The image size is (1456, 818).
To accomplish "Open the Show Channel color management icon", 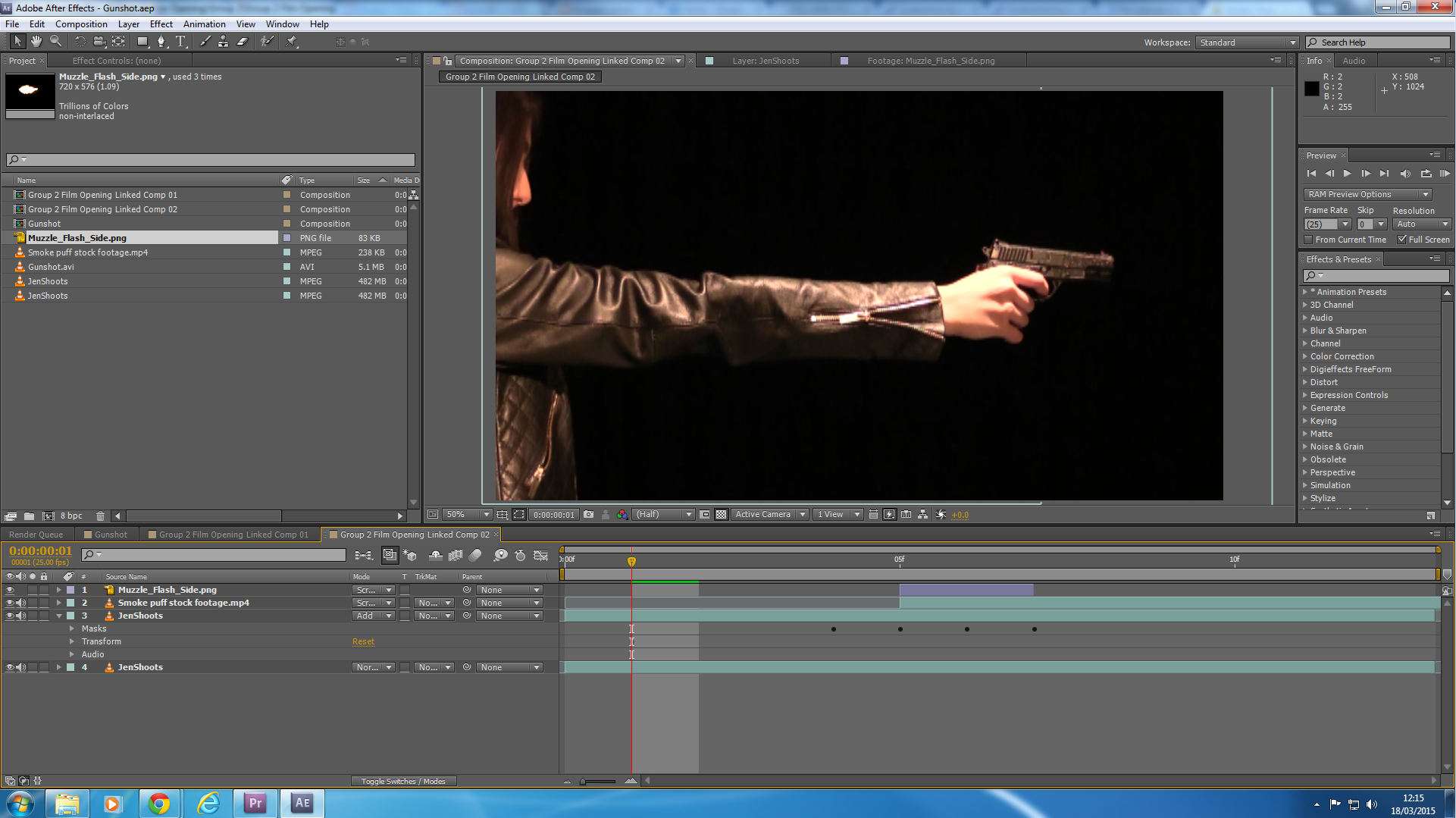I will point(622,515).
